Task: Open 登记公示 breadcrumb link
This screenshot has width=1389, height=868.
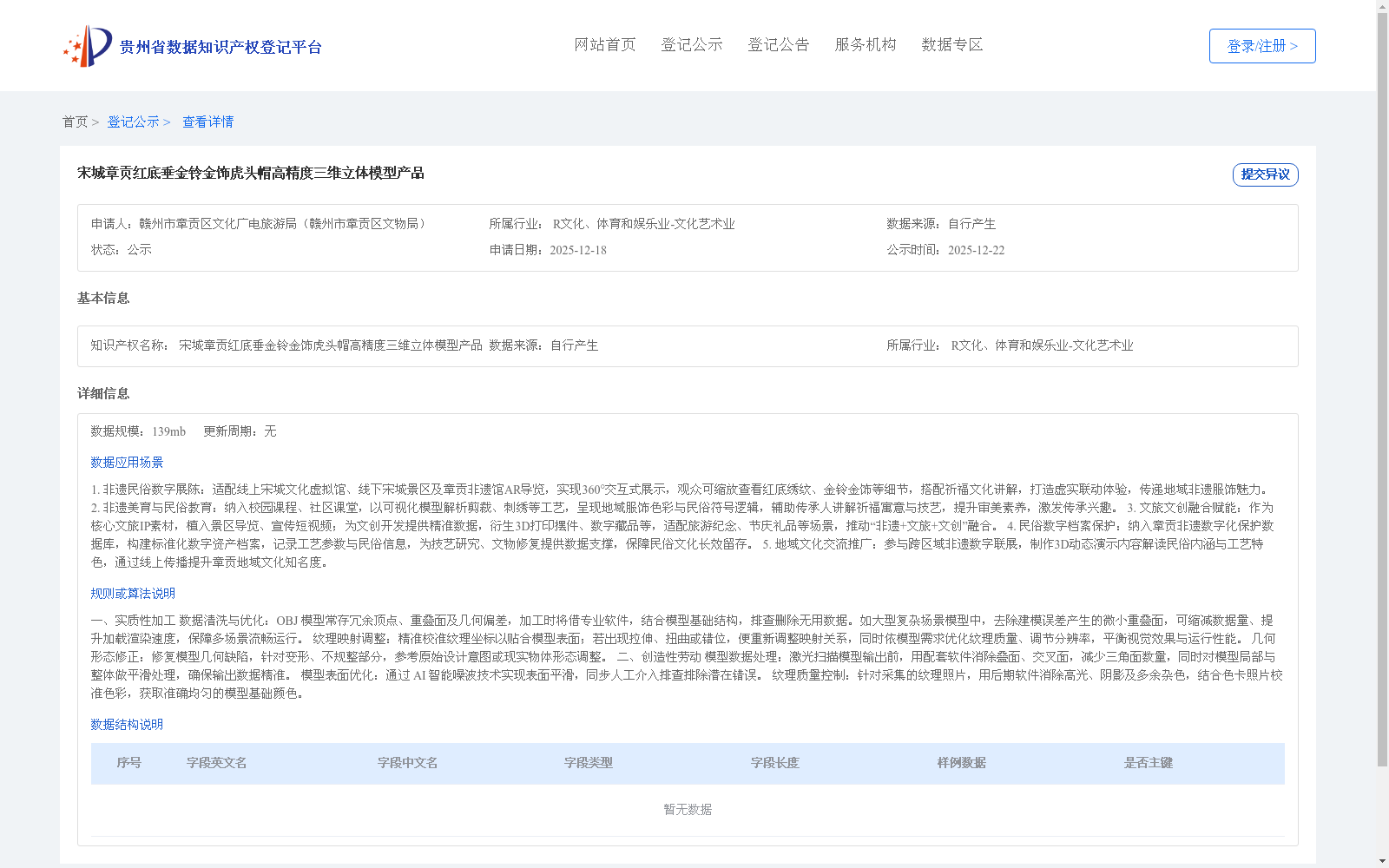Action: coord(133,122)
